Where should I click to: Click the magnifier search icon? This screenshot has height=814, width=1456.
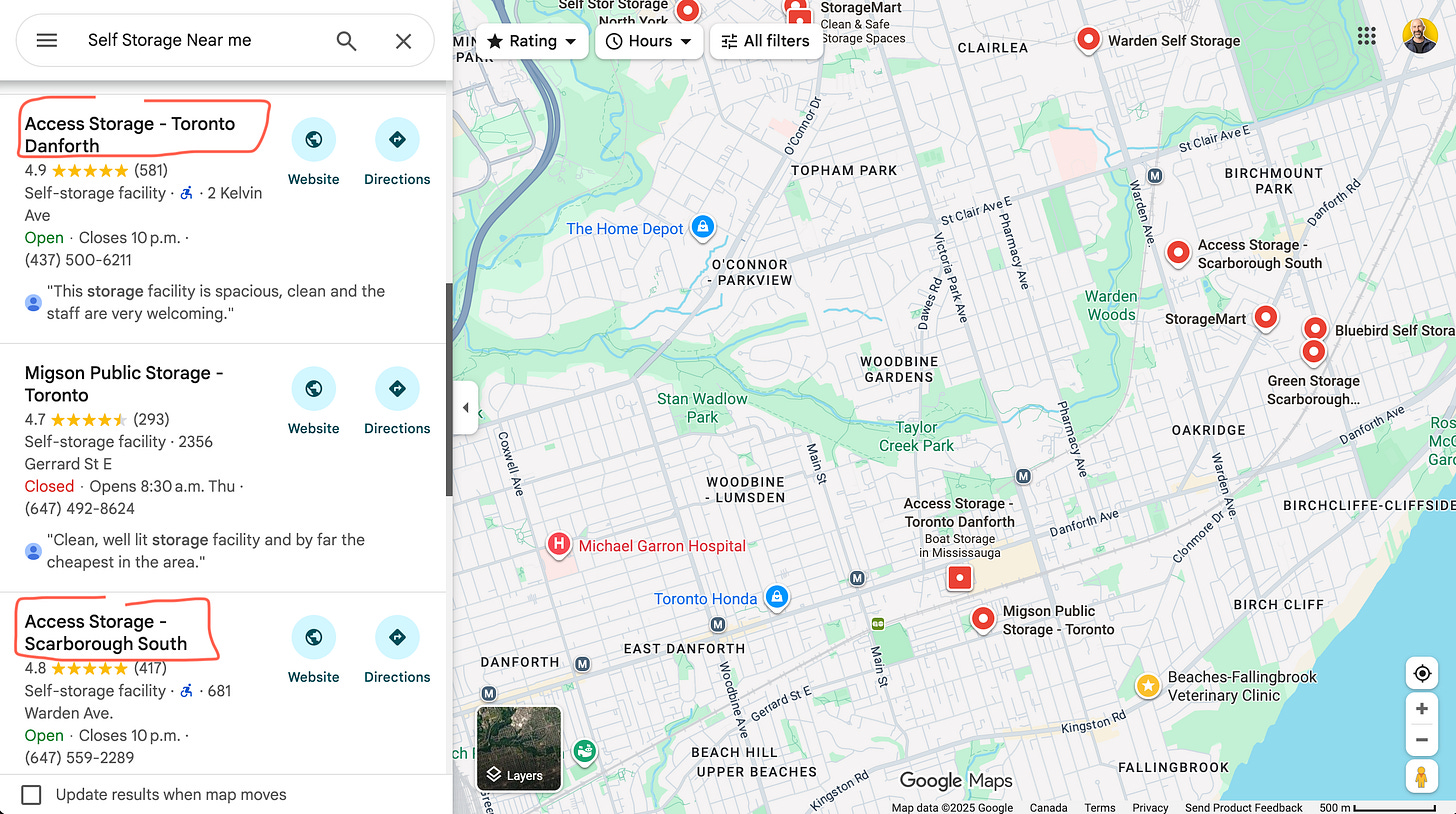click(346, 41)
